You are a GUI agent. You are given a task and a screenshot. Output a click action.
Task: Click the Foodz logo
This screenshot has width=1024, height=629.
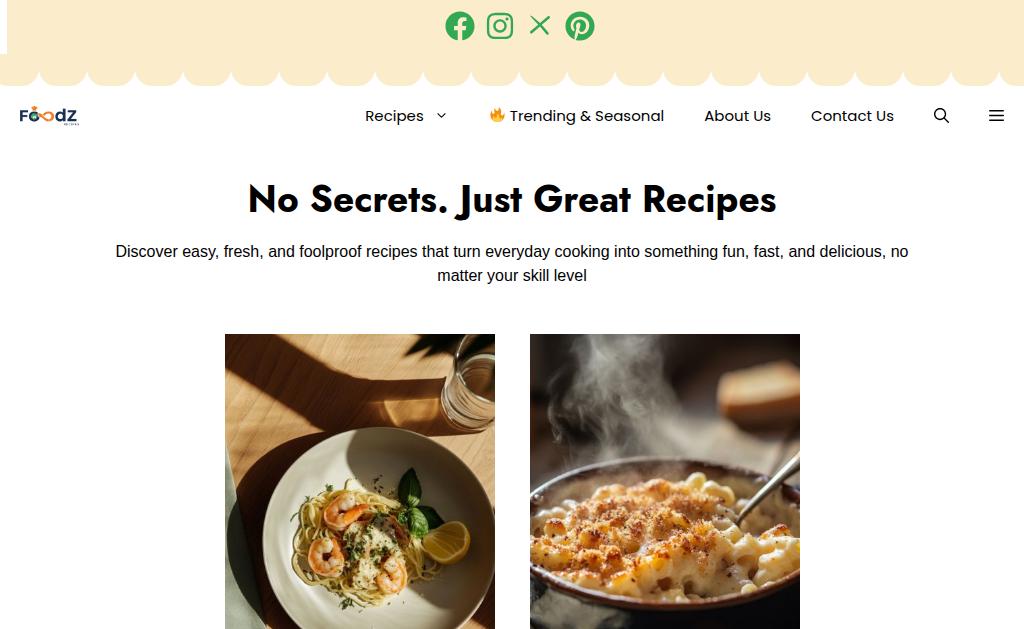point(49,116)
